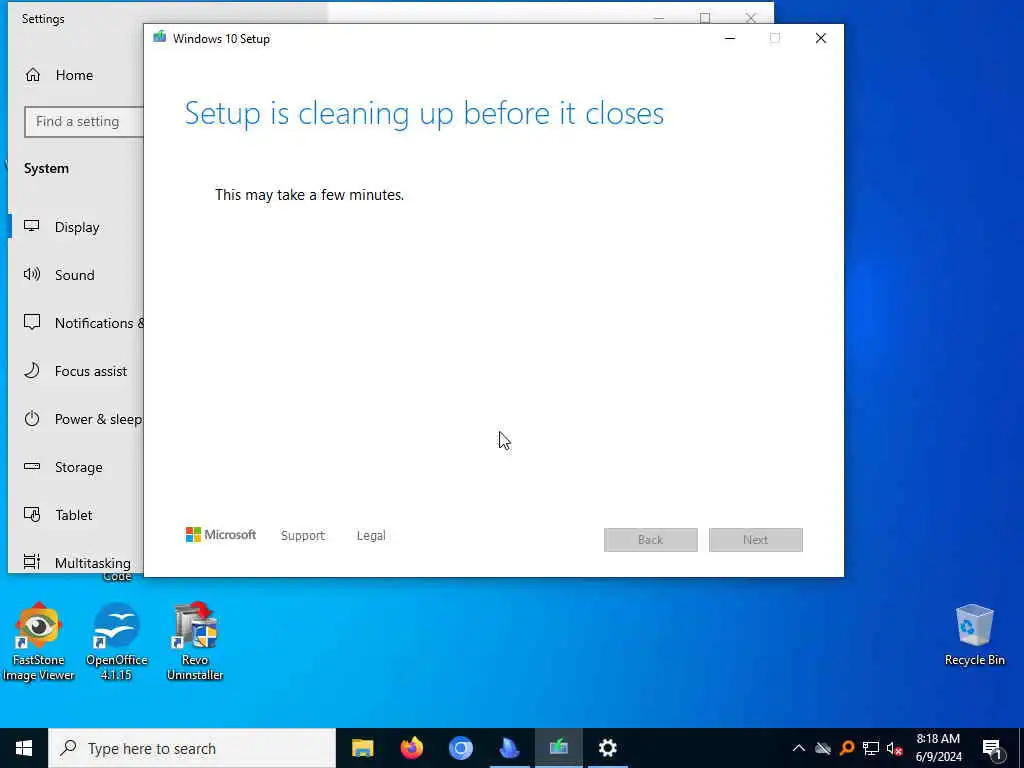
Task: Click the Display monitor icon
Action: 31,226
